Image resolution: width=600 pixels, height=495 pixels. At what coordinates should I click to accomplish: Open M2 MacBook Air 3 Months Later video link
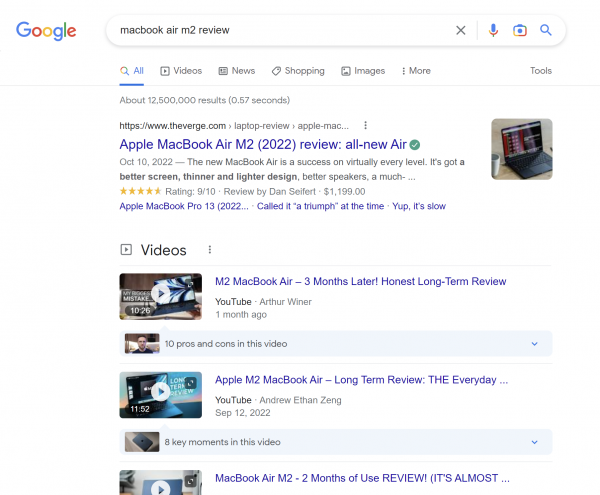point(360,282)
